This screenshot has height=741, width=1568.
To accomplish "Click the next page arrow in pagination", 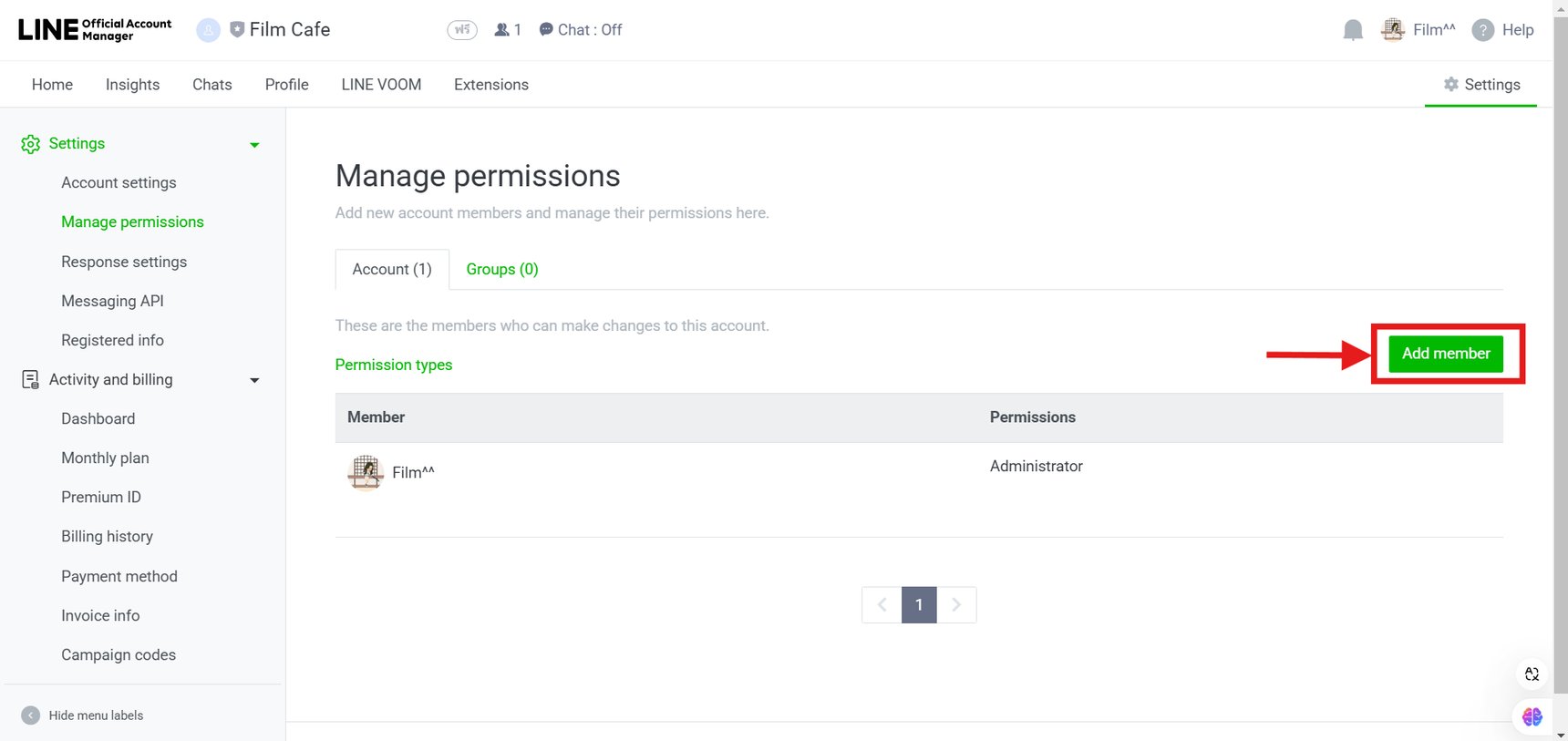I will tap(956, 605).
